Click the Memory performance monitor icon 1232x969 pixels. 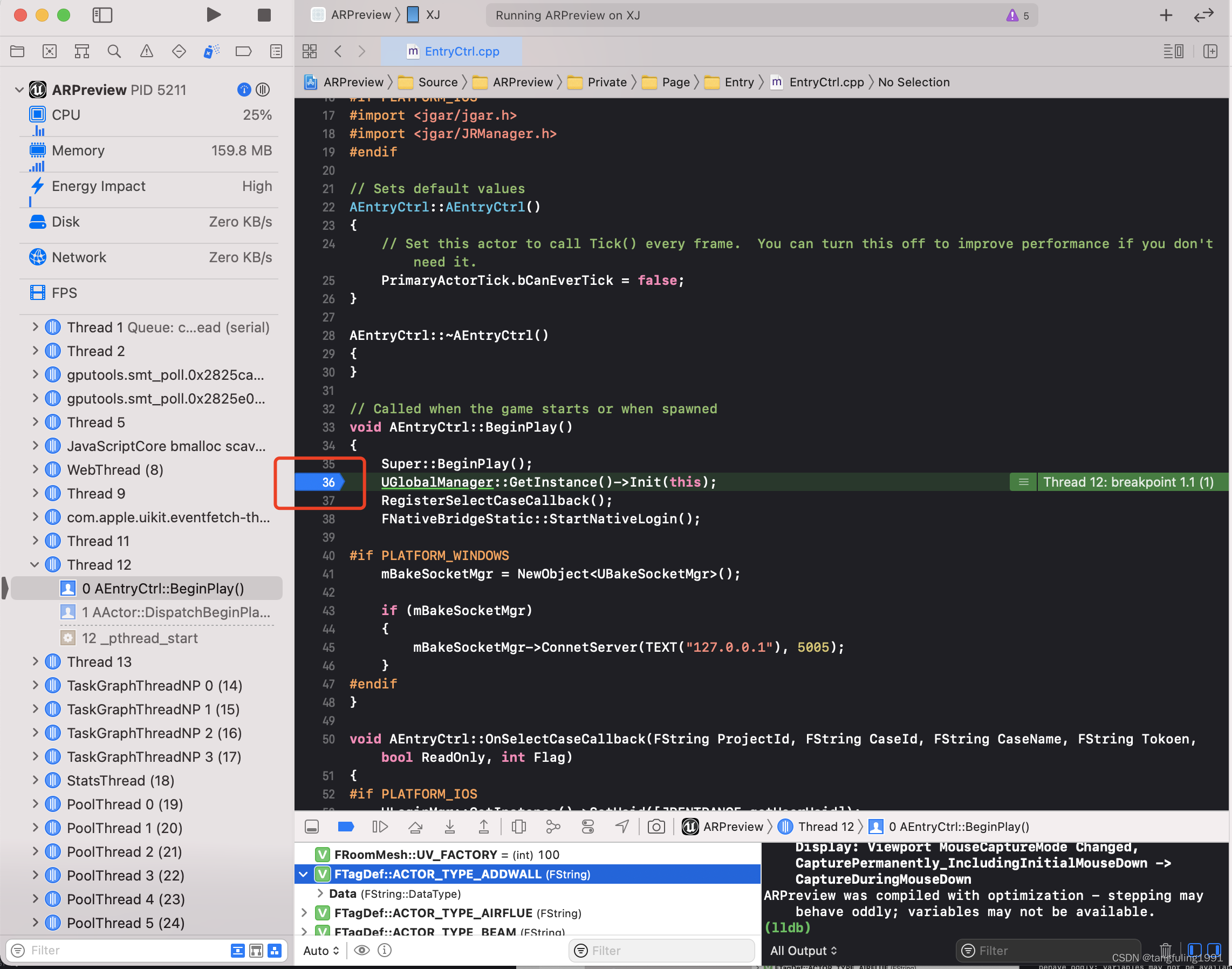37,150
